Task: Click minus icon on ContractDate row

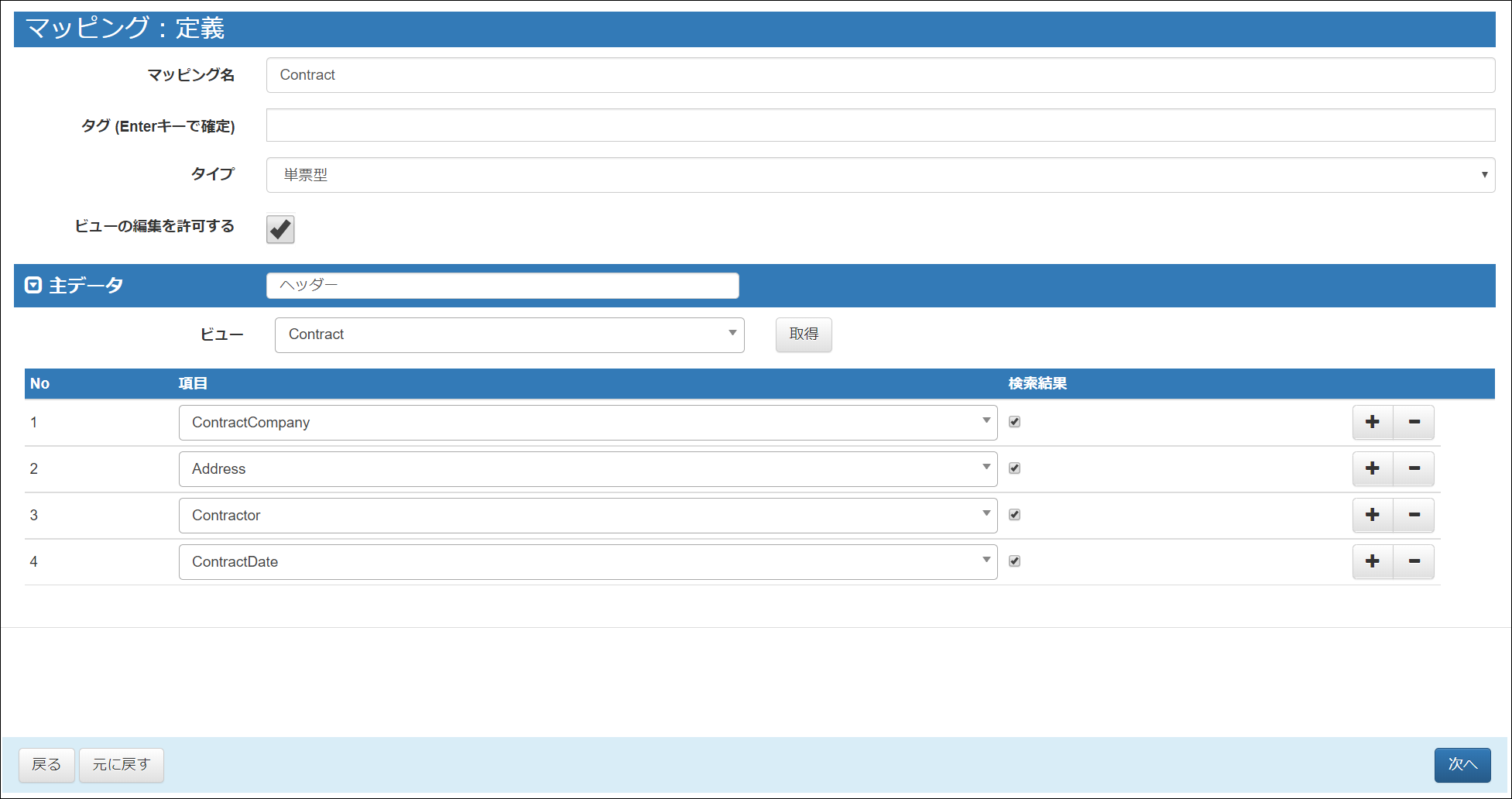Action: 1414,561
